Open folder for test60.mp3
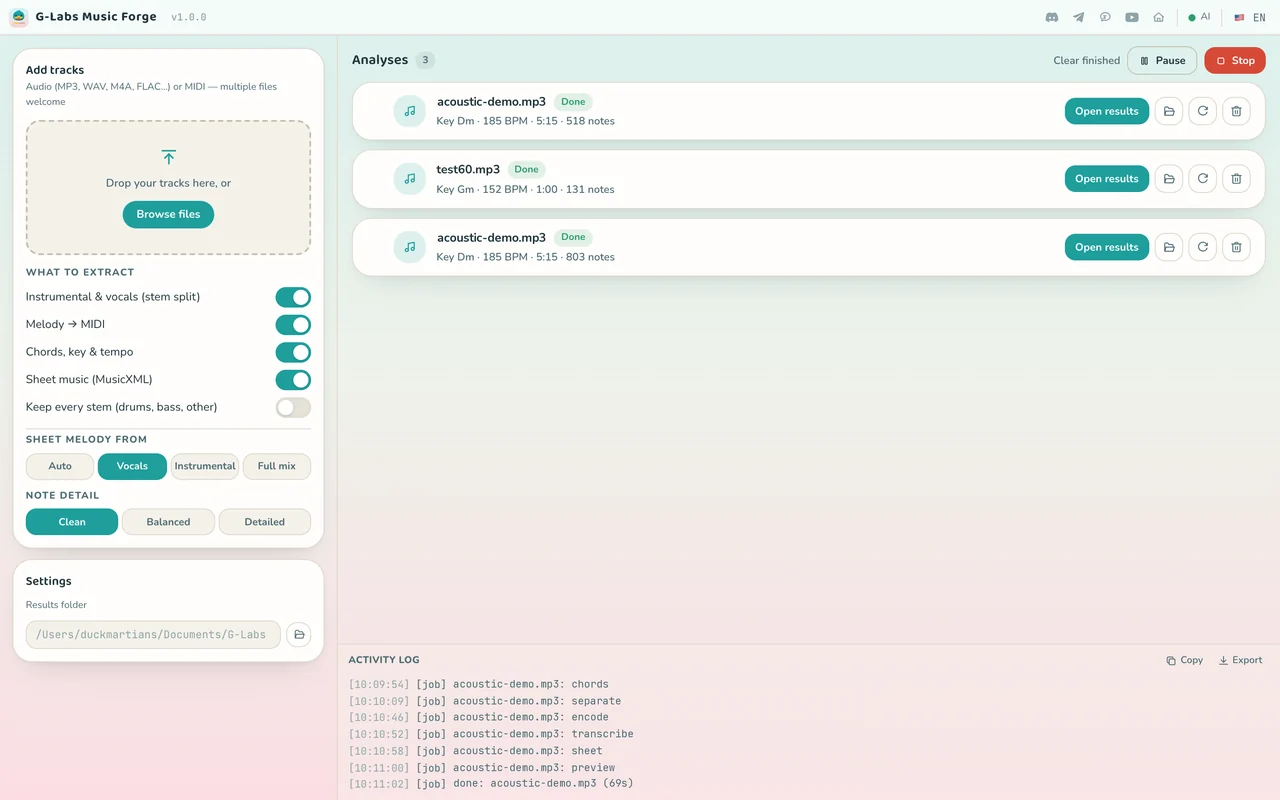 point(1169,179)
